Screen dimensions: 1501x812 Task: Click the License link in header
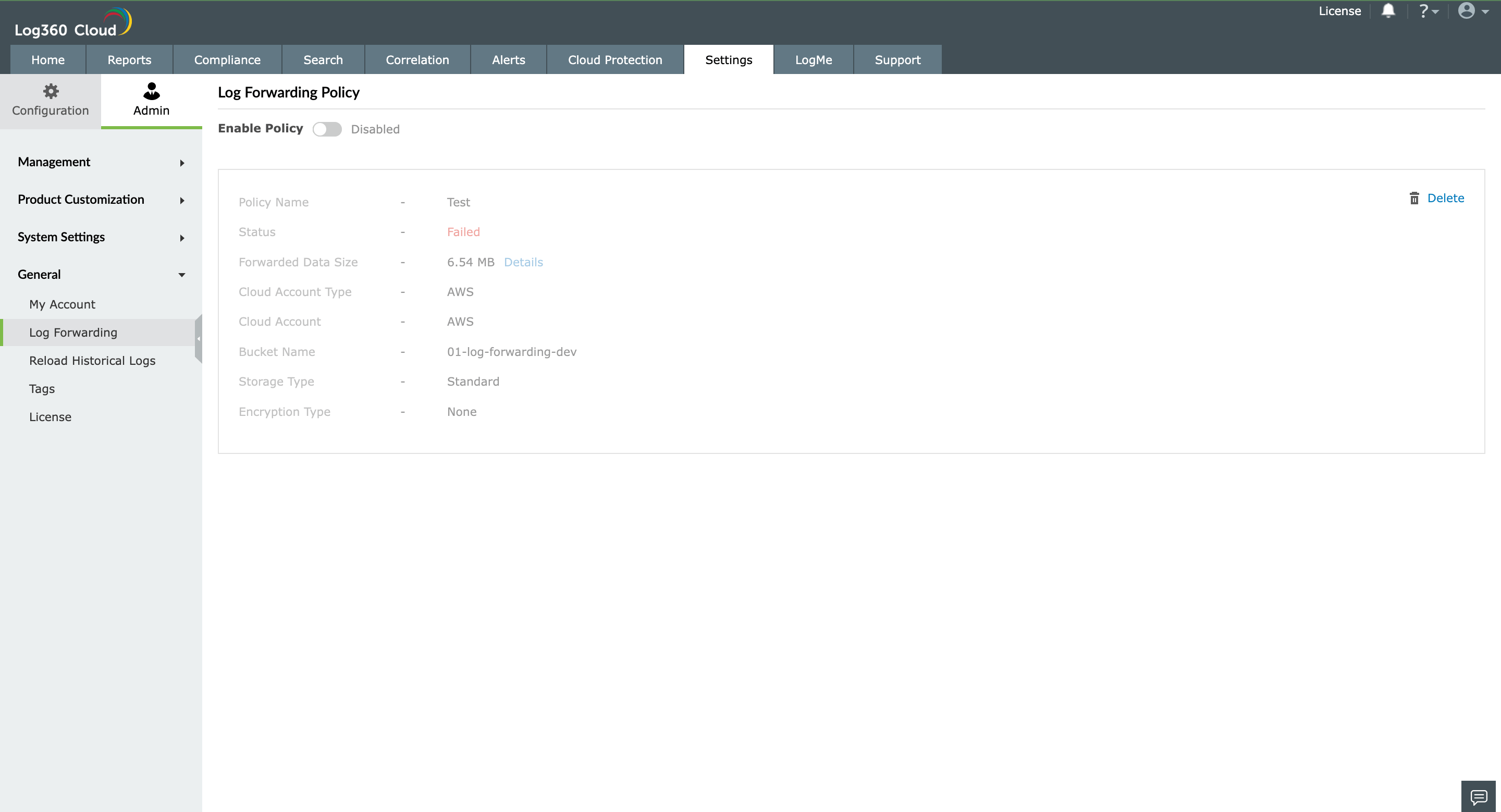point(1339,11)
